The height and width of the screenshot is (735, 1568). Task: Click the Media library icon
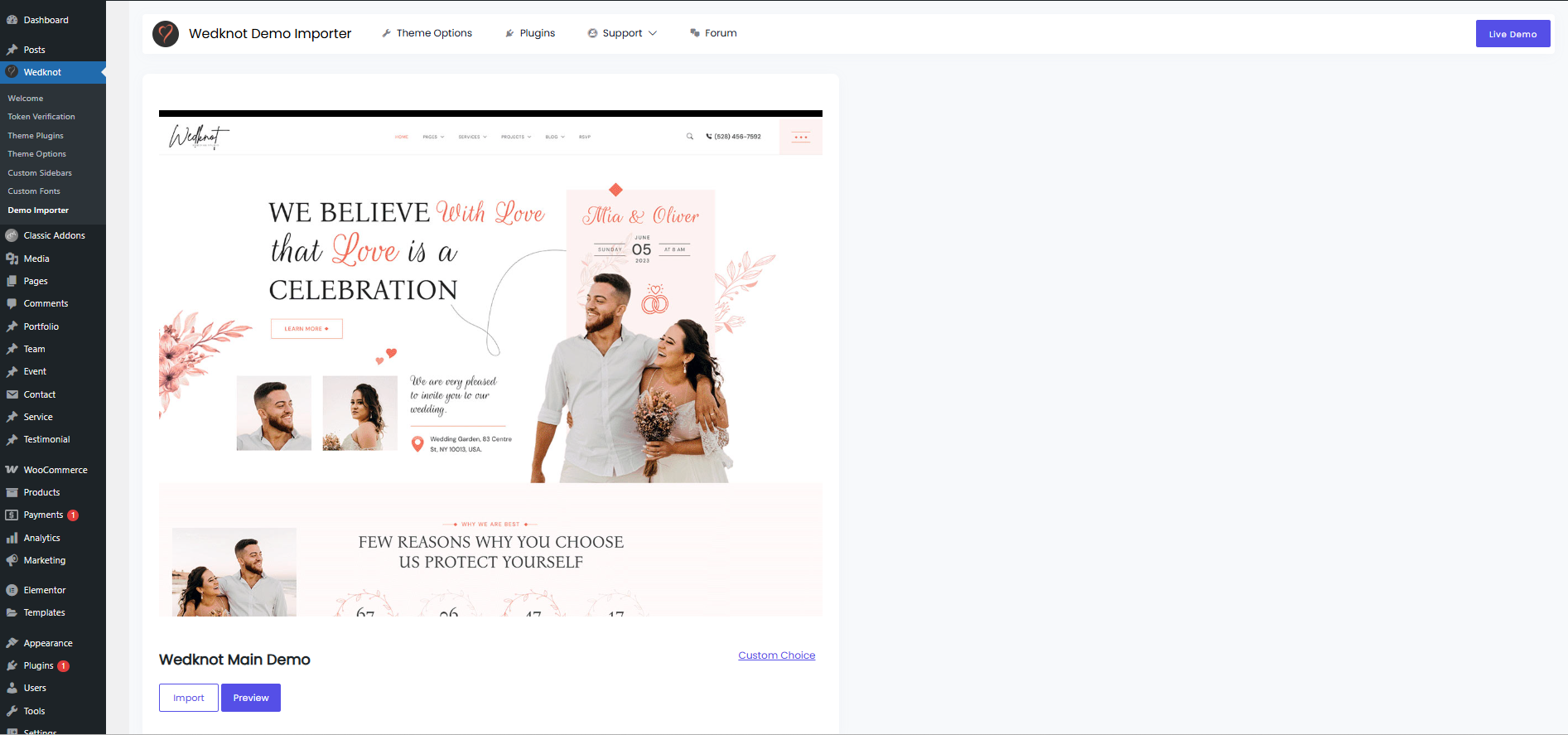(x=12, y=259)
